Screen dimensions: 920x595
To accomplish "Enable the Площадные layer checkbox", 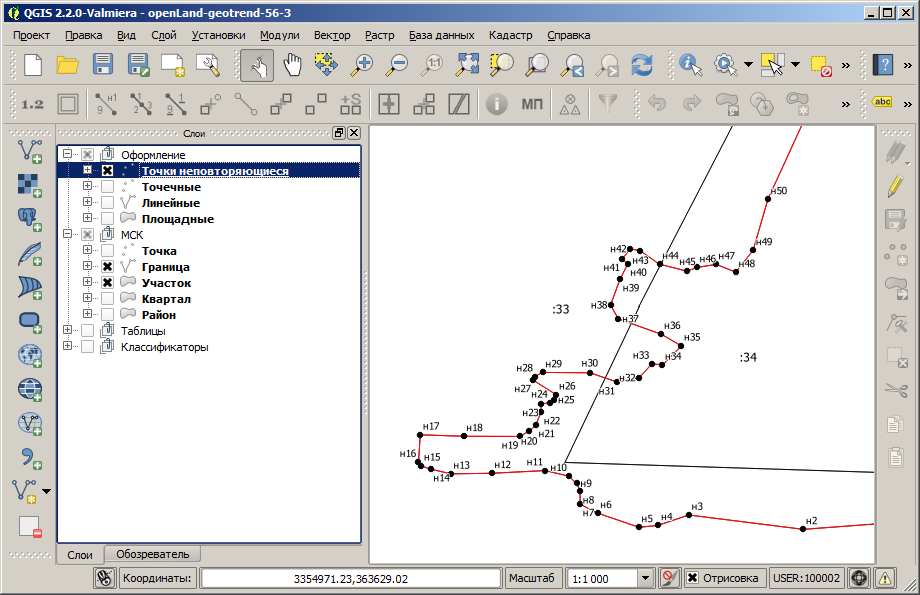I will tap(107, 218).
